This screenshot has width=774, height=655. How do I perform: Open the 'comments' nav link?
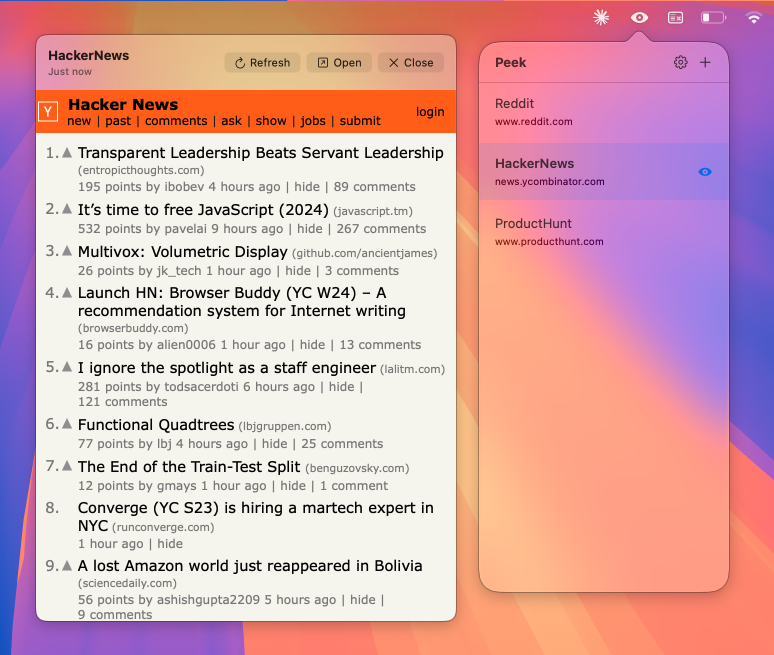(x=176, y=121)
